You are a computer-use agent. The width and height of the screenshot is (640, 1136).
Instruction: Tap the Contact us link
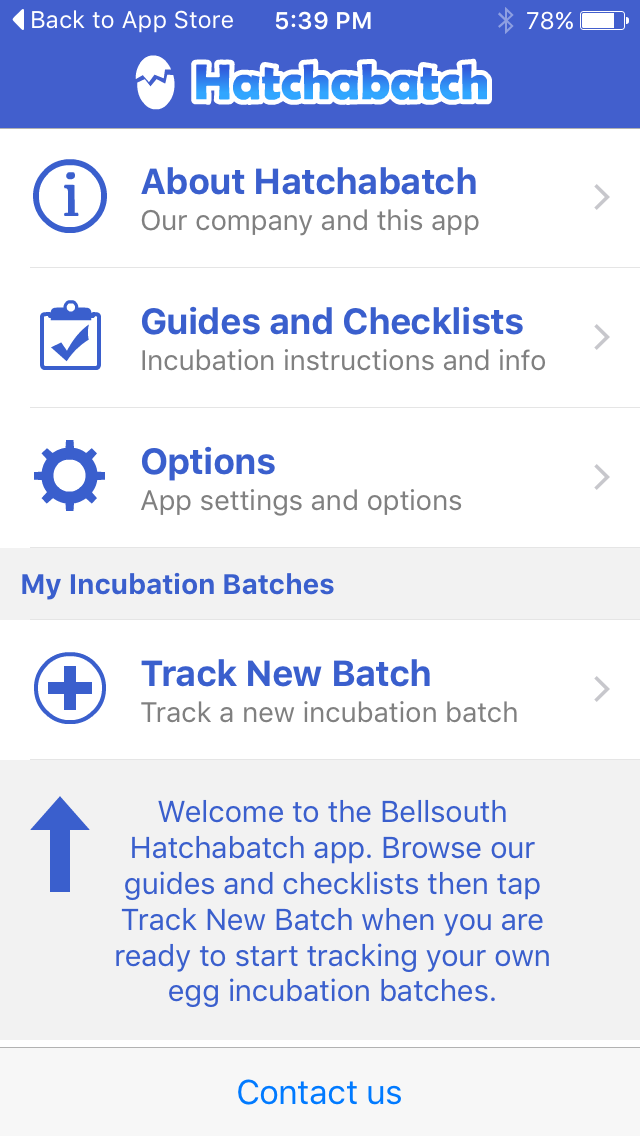click(319, 1092)
